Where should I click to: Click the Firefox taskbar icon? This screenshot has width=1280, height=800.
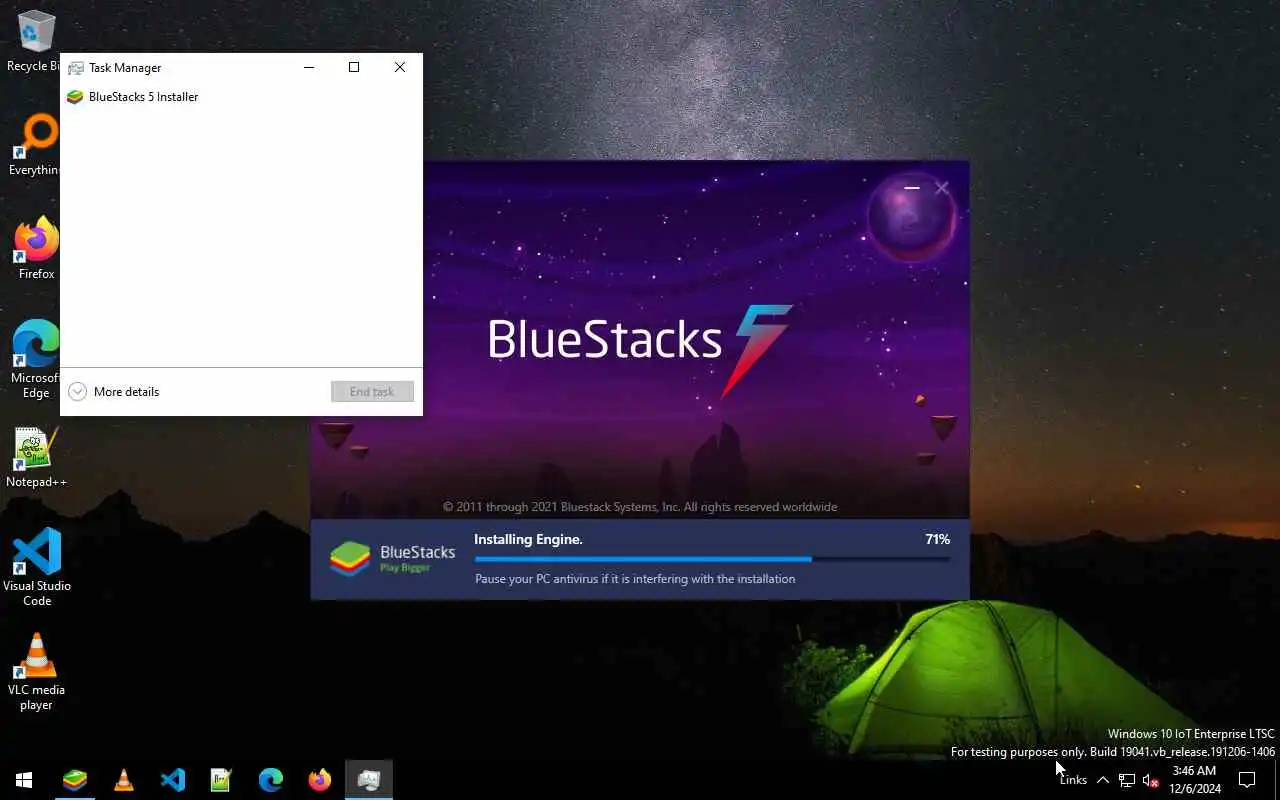point(320,780)
